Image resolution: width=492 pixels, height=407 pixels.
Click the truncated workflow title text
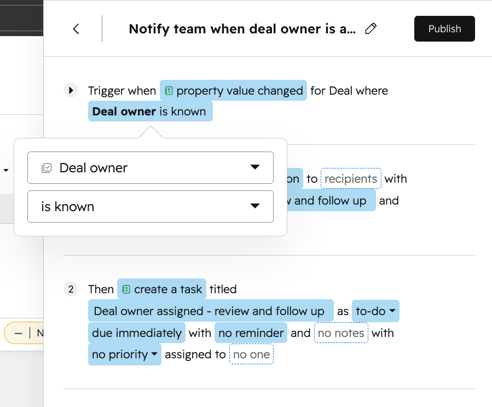[242, 29]
